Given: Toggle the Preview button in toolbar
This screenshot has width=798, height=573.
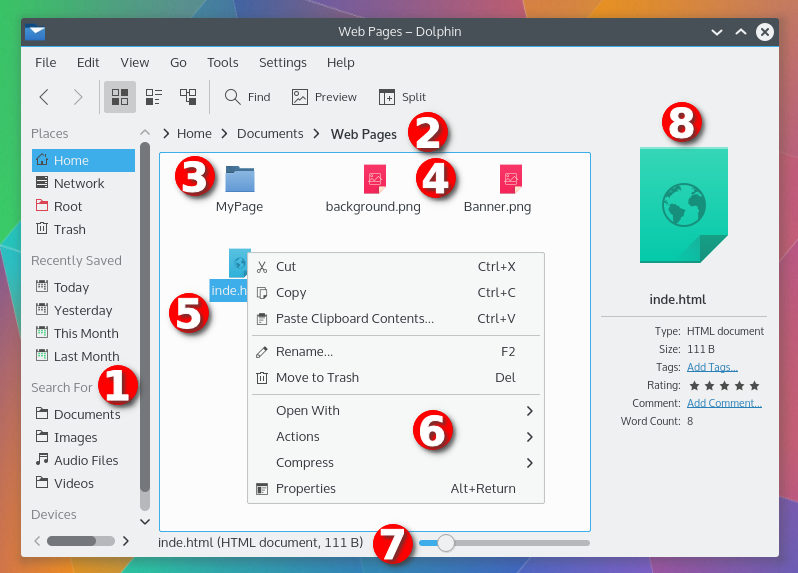Looking at the screenshot, I should 324,97.
